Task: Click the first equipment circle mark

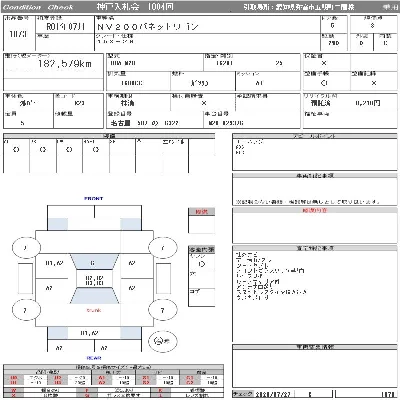Action: tap(16, 150)
